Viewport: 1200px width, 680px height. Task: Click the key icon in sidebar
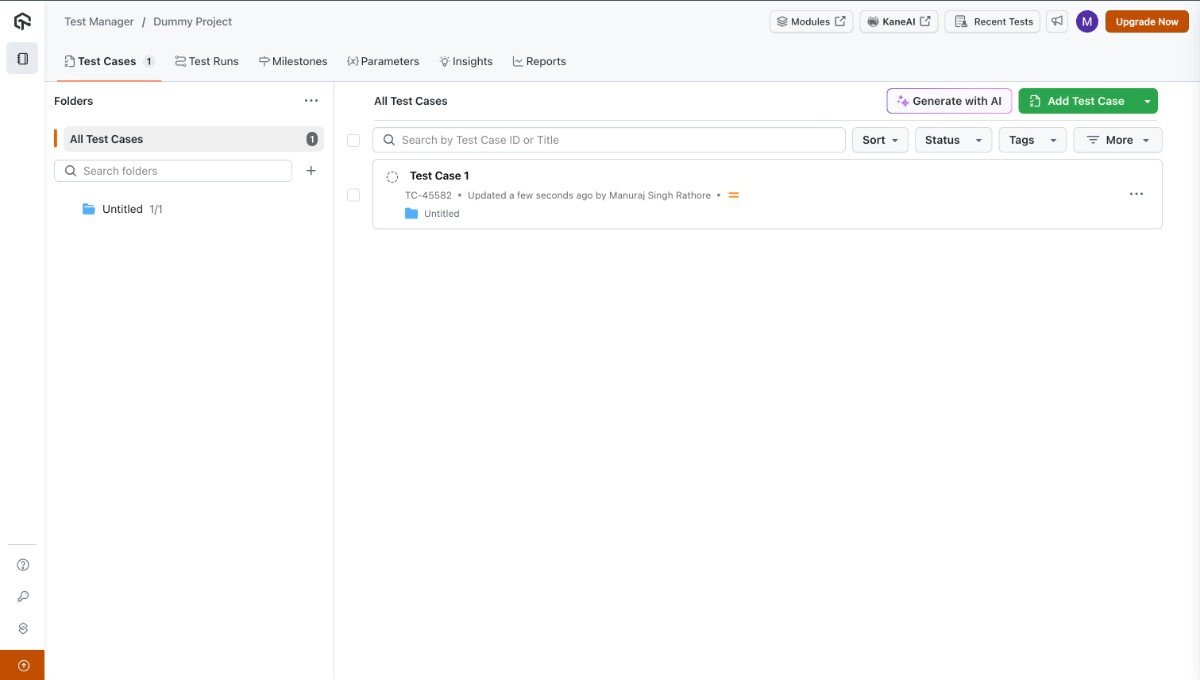(23, 597)
